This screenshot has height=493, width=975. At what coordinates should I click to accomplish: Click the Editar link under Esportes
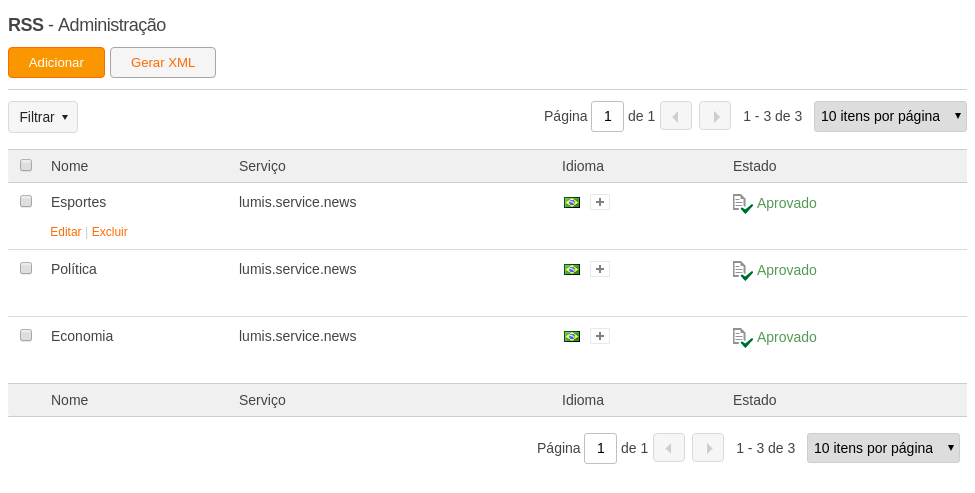click(x=65, y=232)
